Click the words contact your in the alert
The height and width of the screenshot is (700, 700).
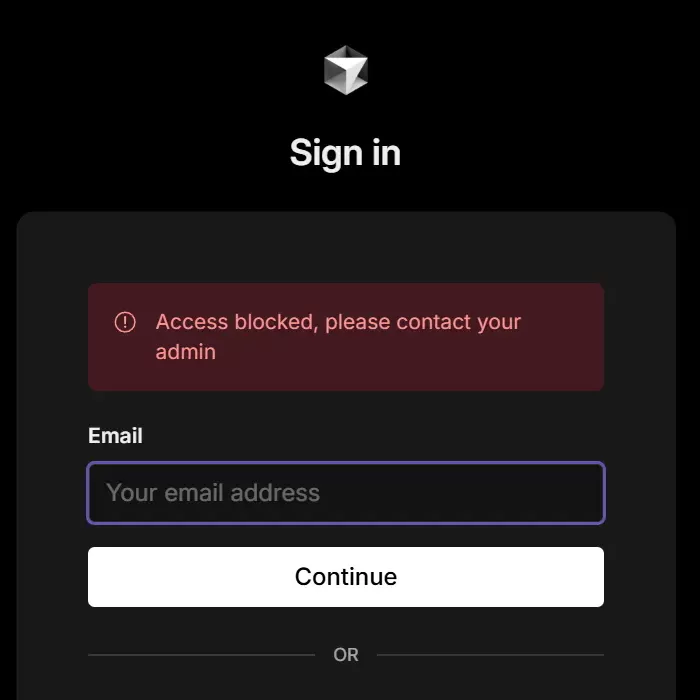click(x=458, y=322)
